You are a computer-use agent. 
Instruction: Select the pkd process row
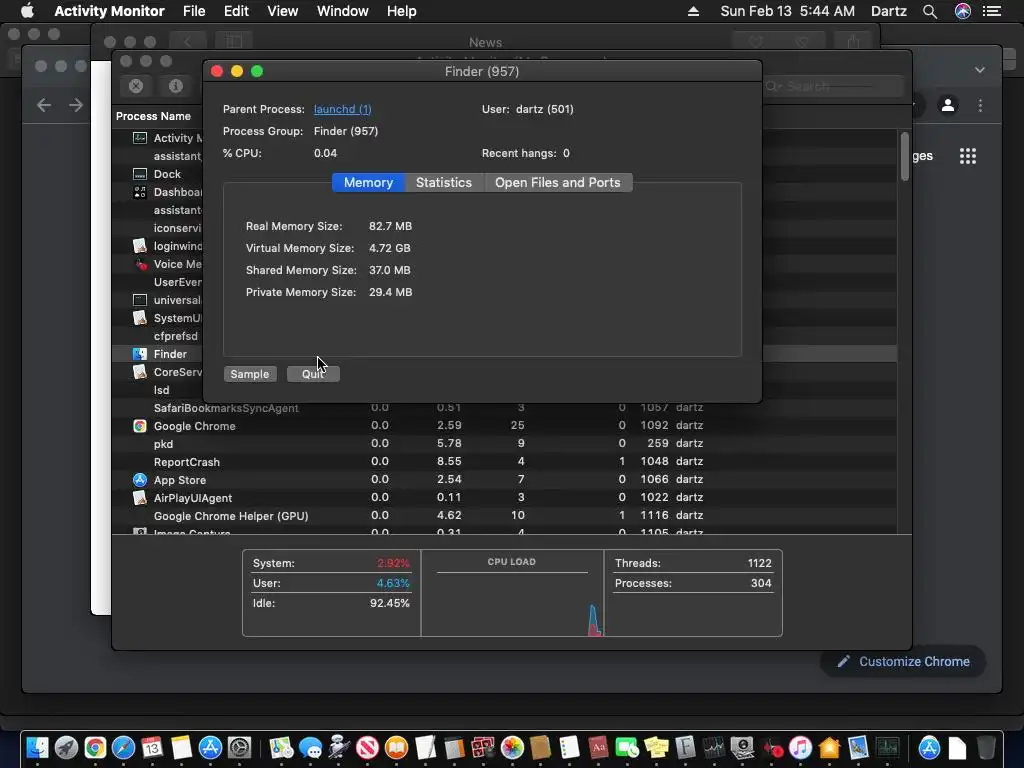pyautogui.click(x=504, y=443)
